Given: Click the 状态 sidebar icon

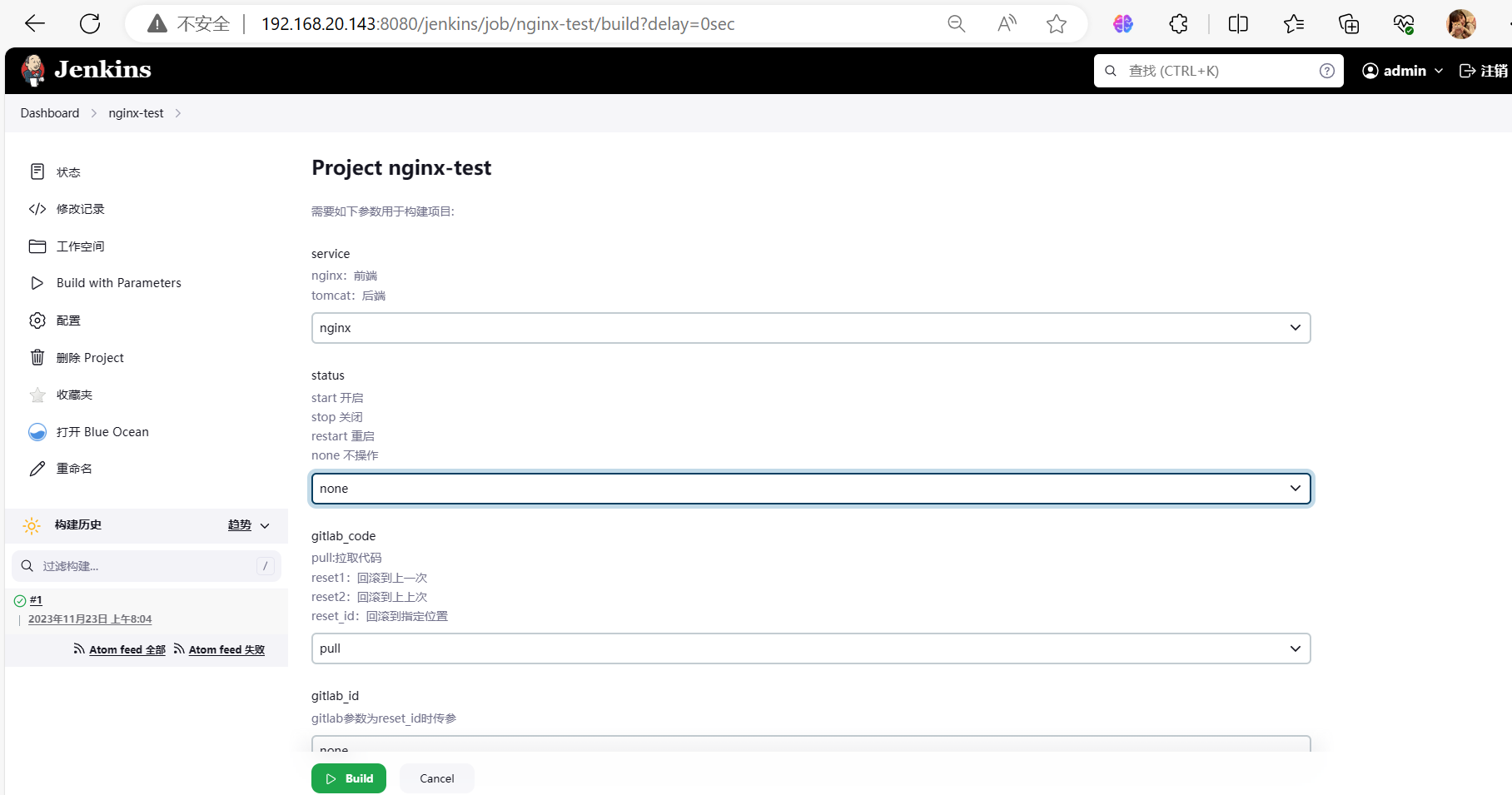Looking at the screenshot, I should [37, 171].
